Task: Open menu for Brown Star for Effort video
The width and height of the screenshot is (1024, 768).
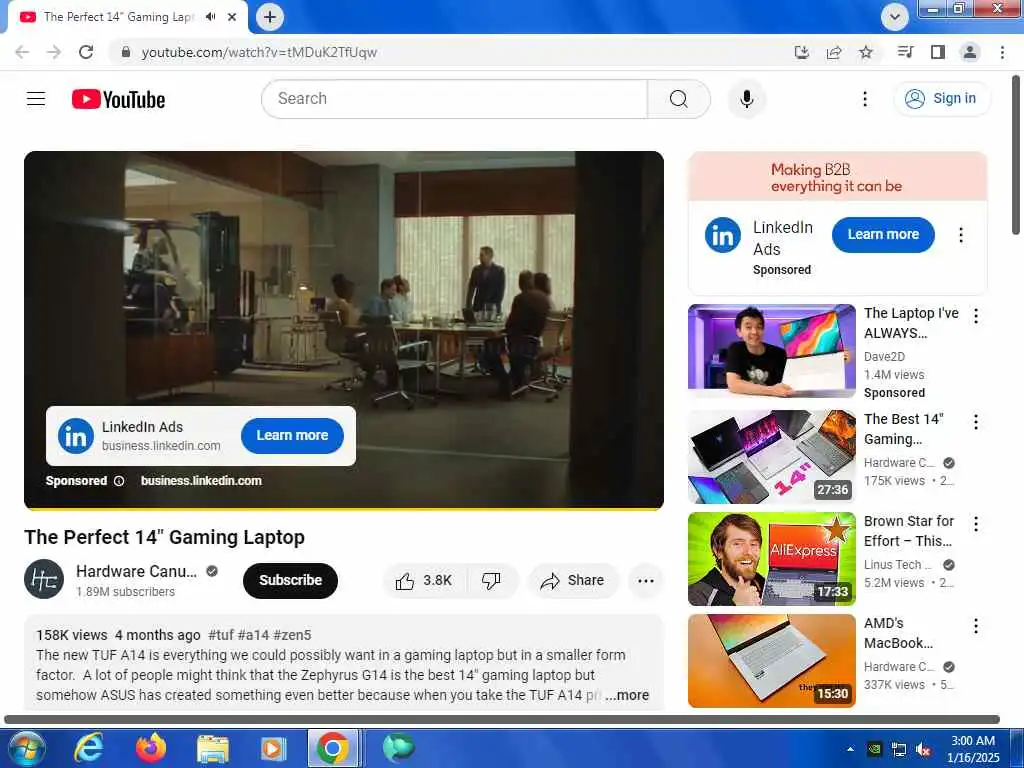Action: 976,524
